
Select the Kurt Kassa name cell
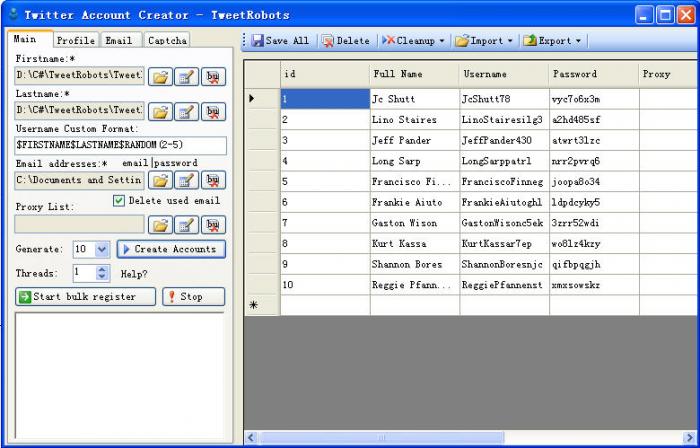pos(415,244)
